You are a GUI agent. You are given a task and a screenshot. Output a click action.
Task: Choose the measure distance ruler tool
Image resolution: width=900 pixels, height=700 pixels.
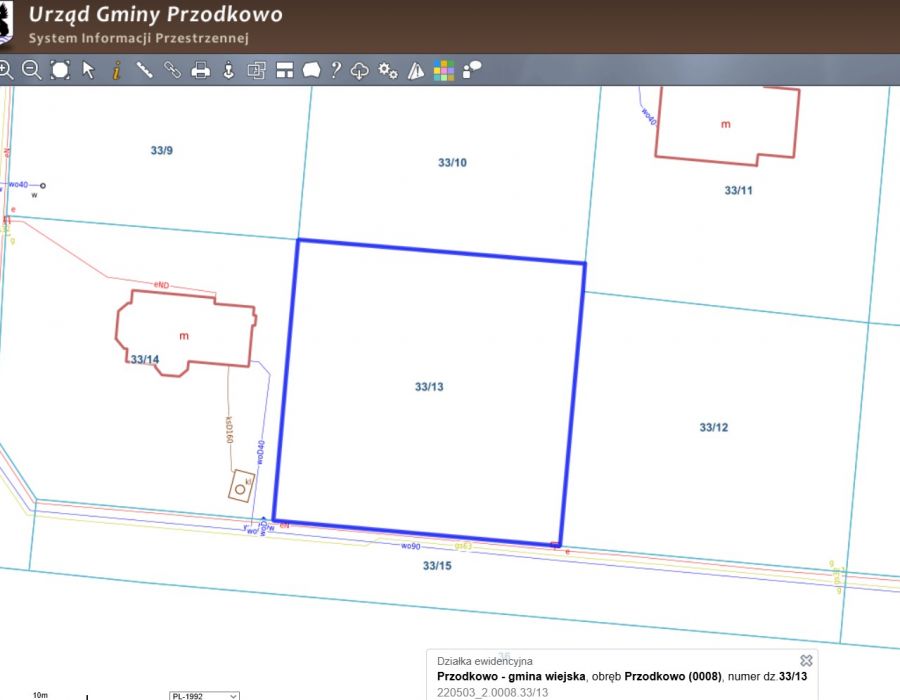coord(144,70)
